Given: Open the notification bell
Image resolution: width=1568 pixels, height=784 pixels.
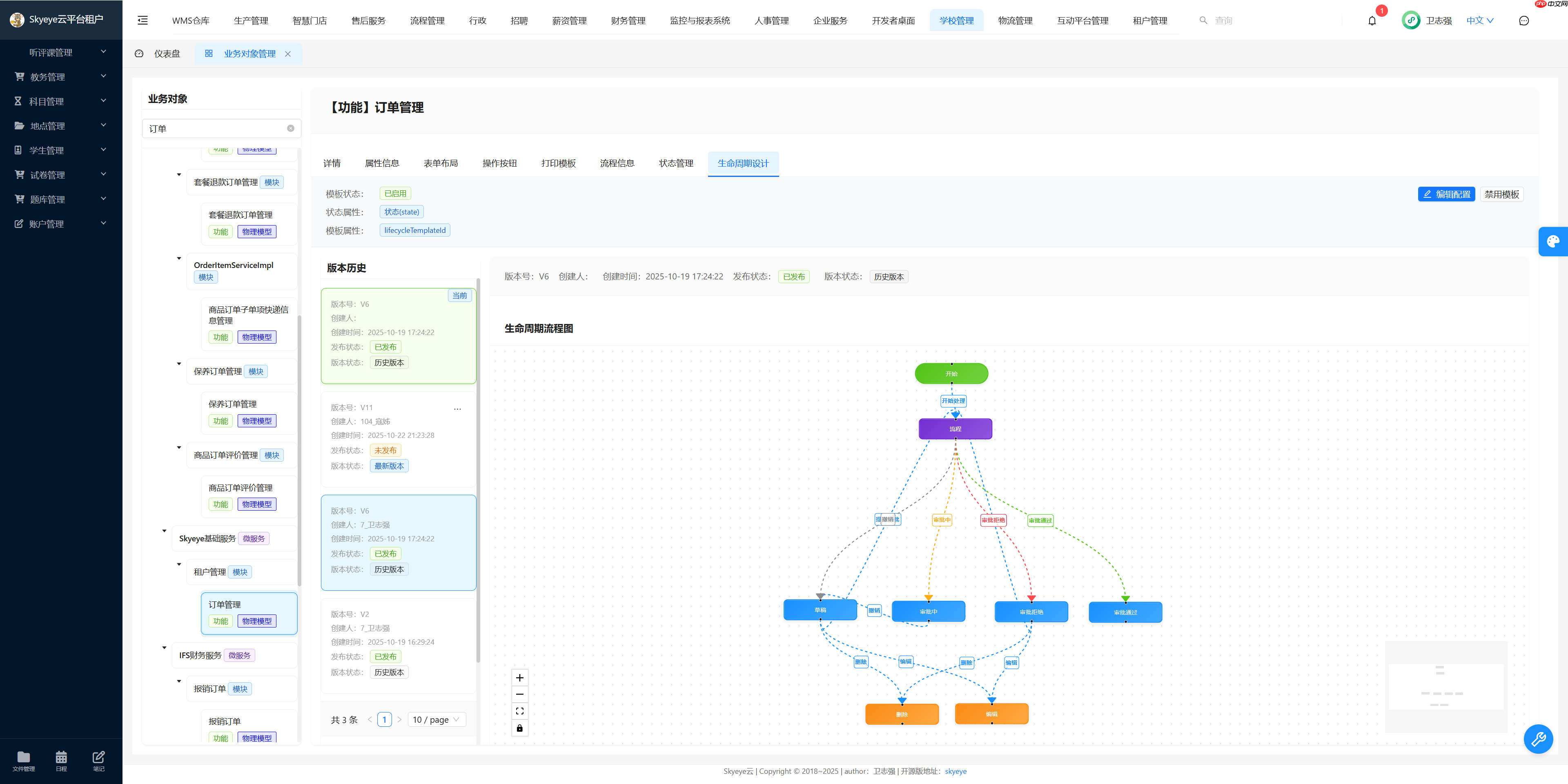Looking at the screenshot, I should 1372,21.
